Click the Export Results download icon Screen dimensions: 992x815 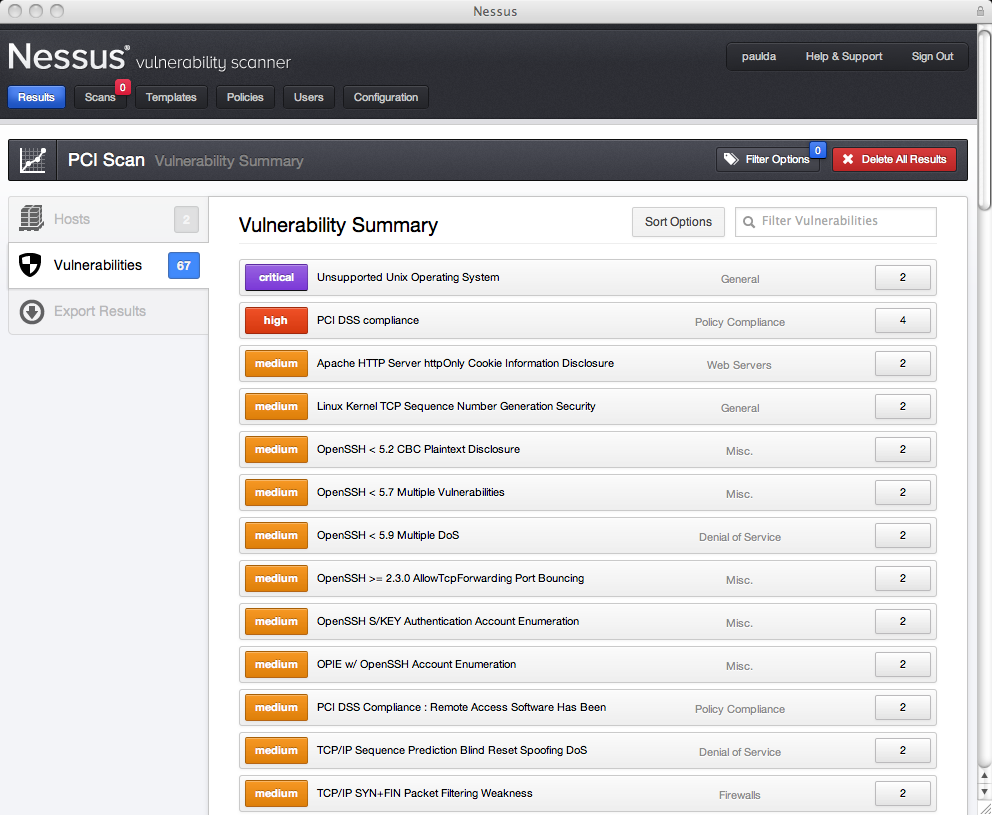[32, 311]
